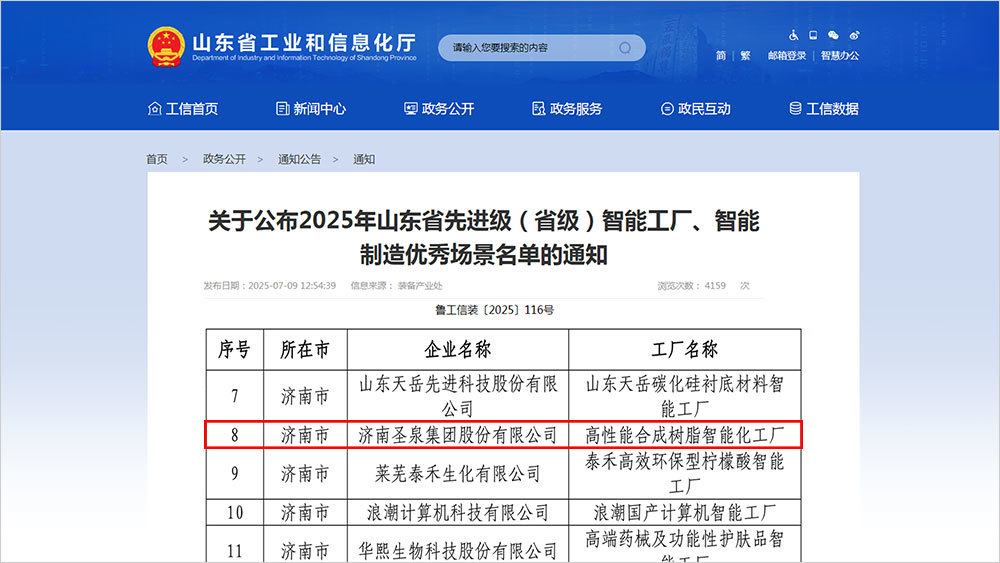
Task: Switch to simplified Chinese (简)
Action: pos(721,56)
